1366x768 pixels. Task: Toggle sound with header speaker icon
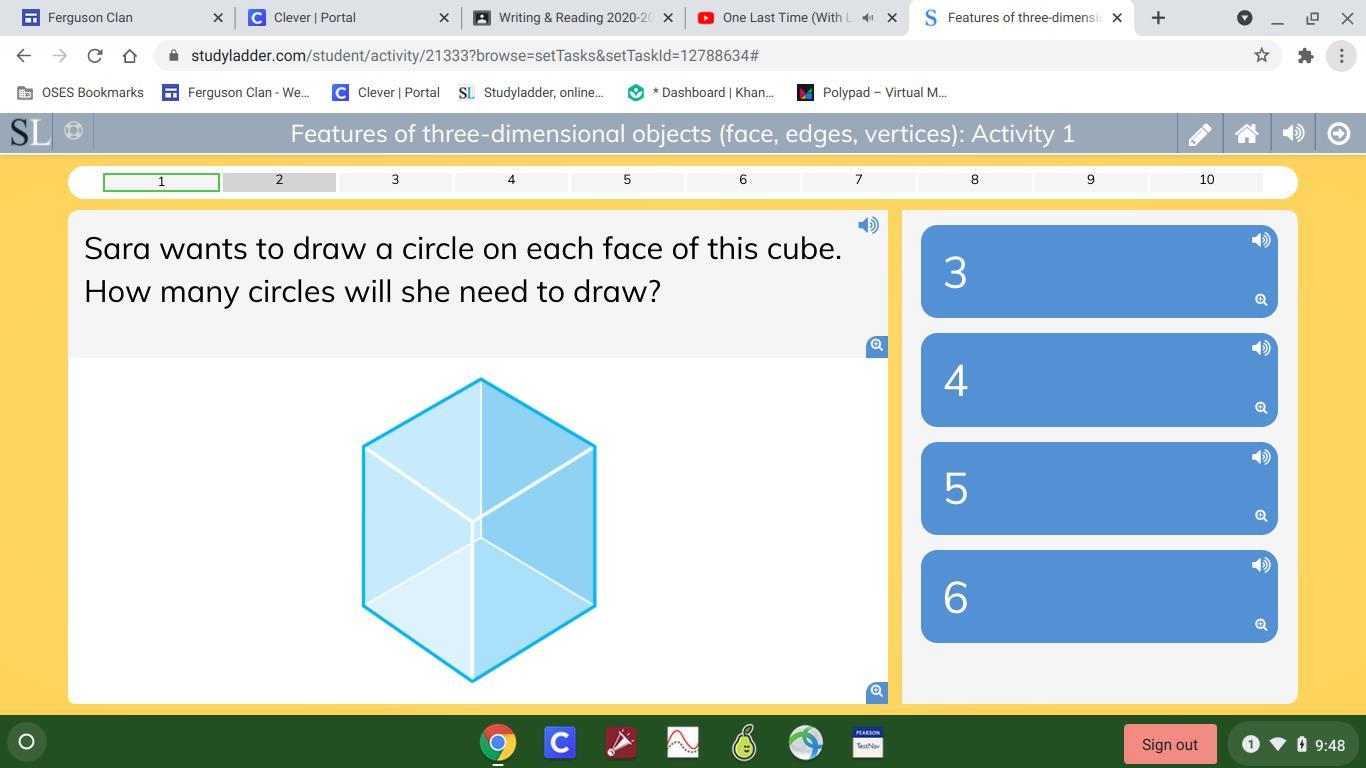[1293, 134]
